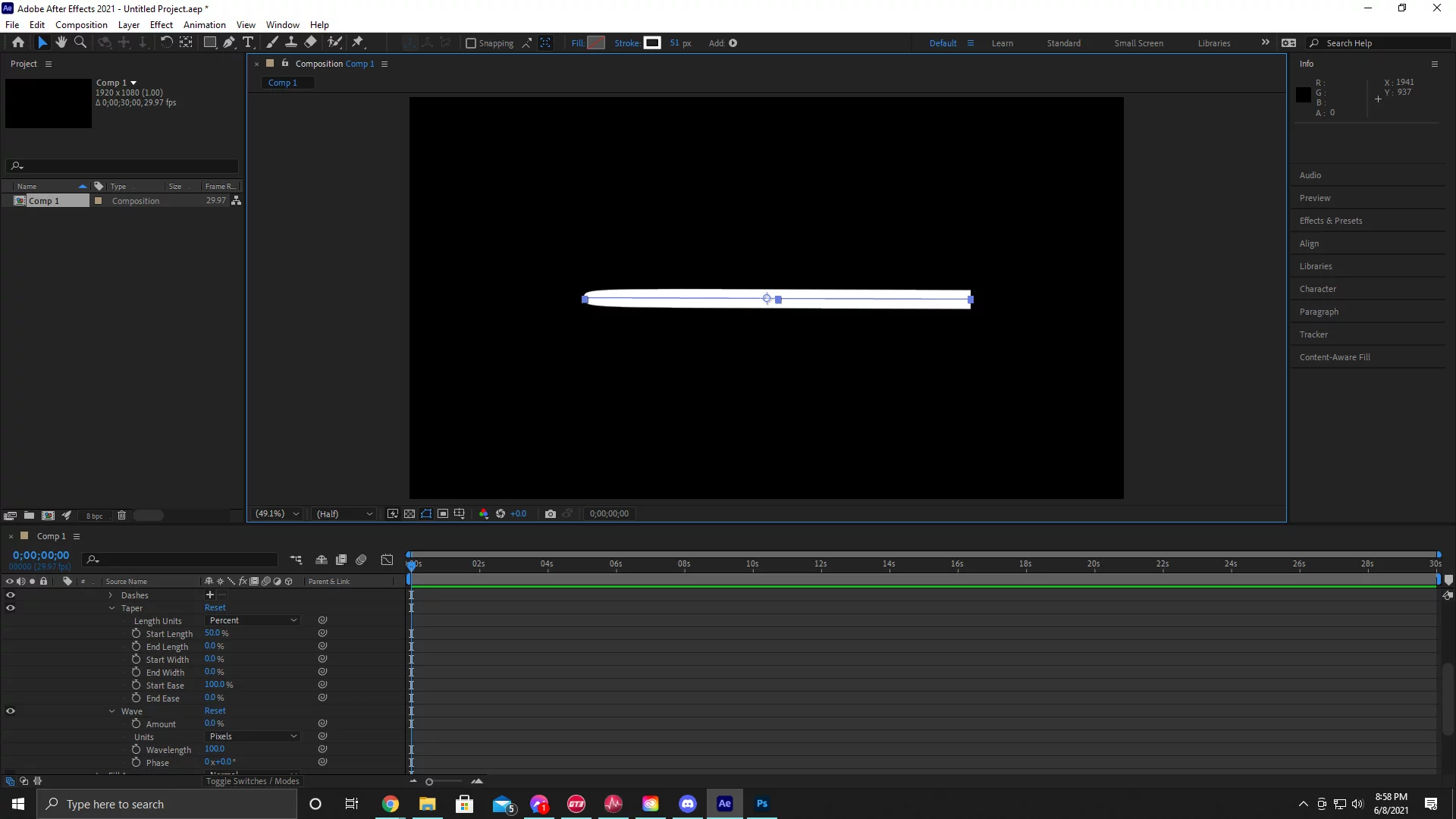The image size is (1456, 819).
Task: Toggle transparency grid in viewer
Action: [409, 514]
